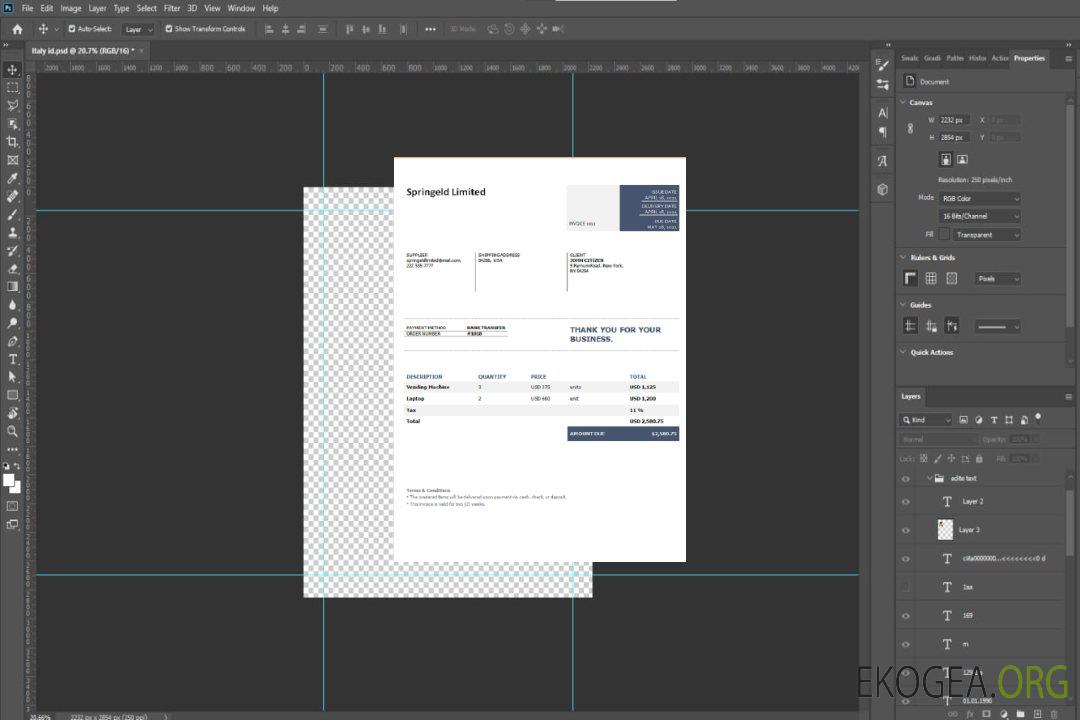Open the layer Kind filter dropdown
Image resolution: width=1080 pixels, height=720 pixels.
926,420
